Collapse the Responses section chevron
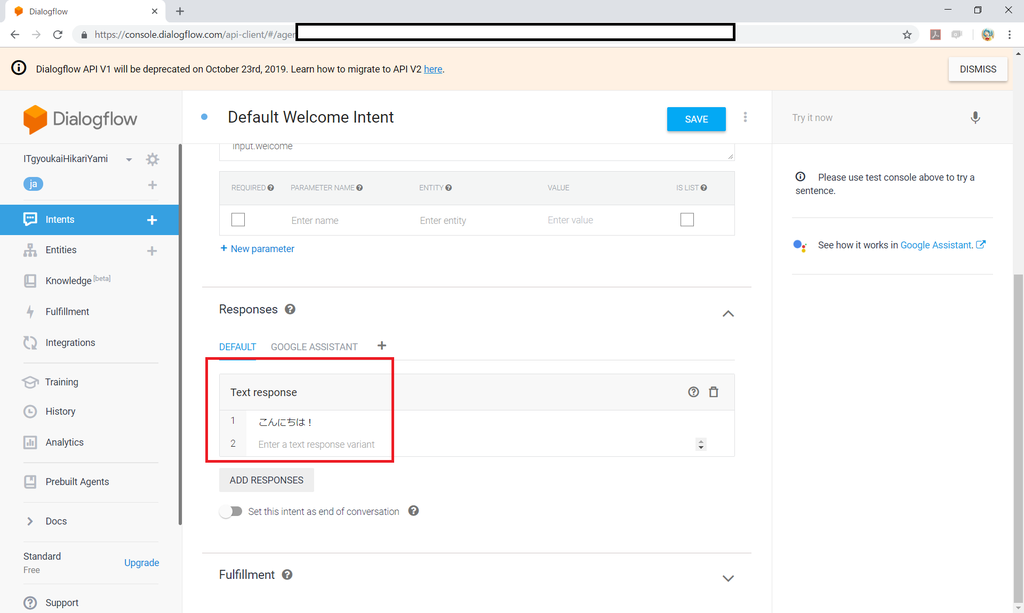Viewport: 1024px width, 613px height. click(x=728, y=314)
